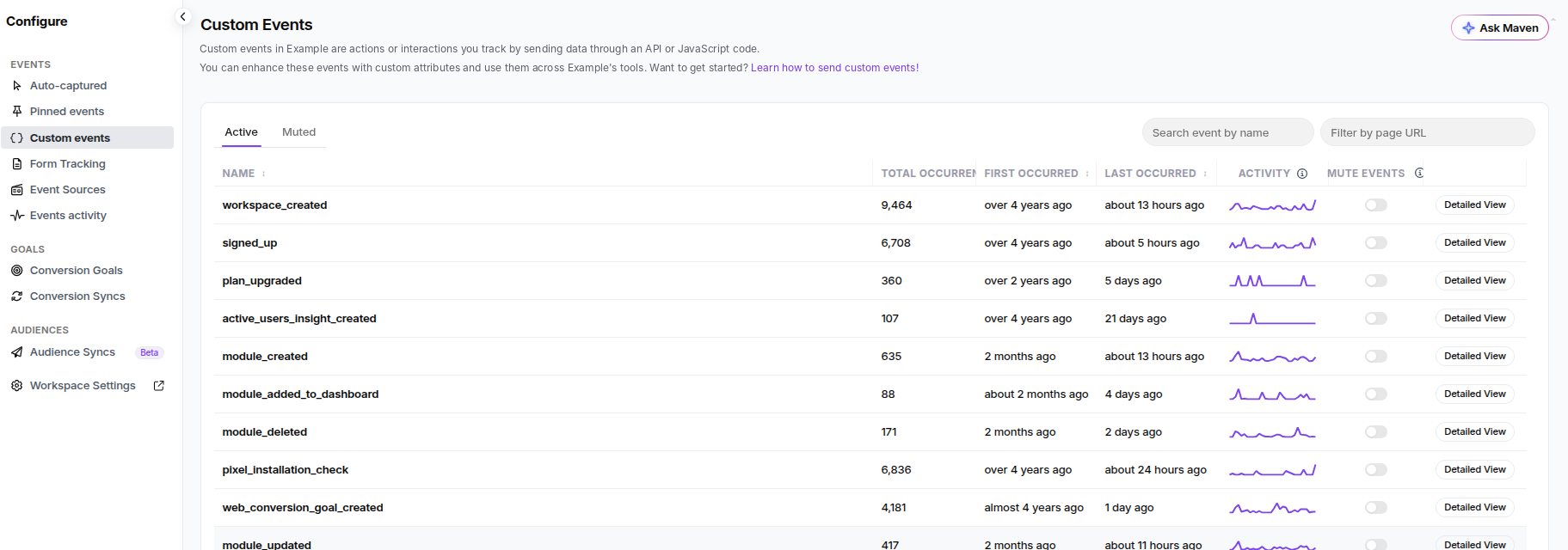The height and width of the screenshot is (550, 1568).
Task: Mute the active_users_insight_created event
Action: coord(1376,319)
